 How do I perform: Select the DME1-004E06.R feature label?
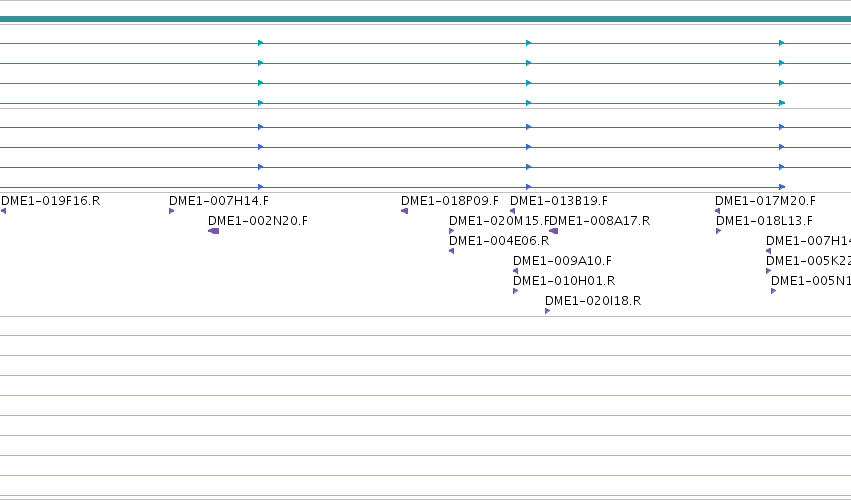(x=499, y=241)
